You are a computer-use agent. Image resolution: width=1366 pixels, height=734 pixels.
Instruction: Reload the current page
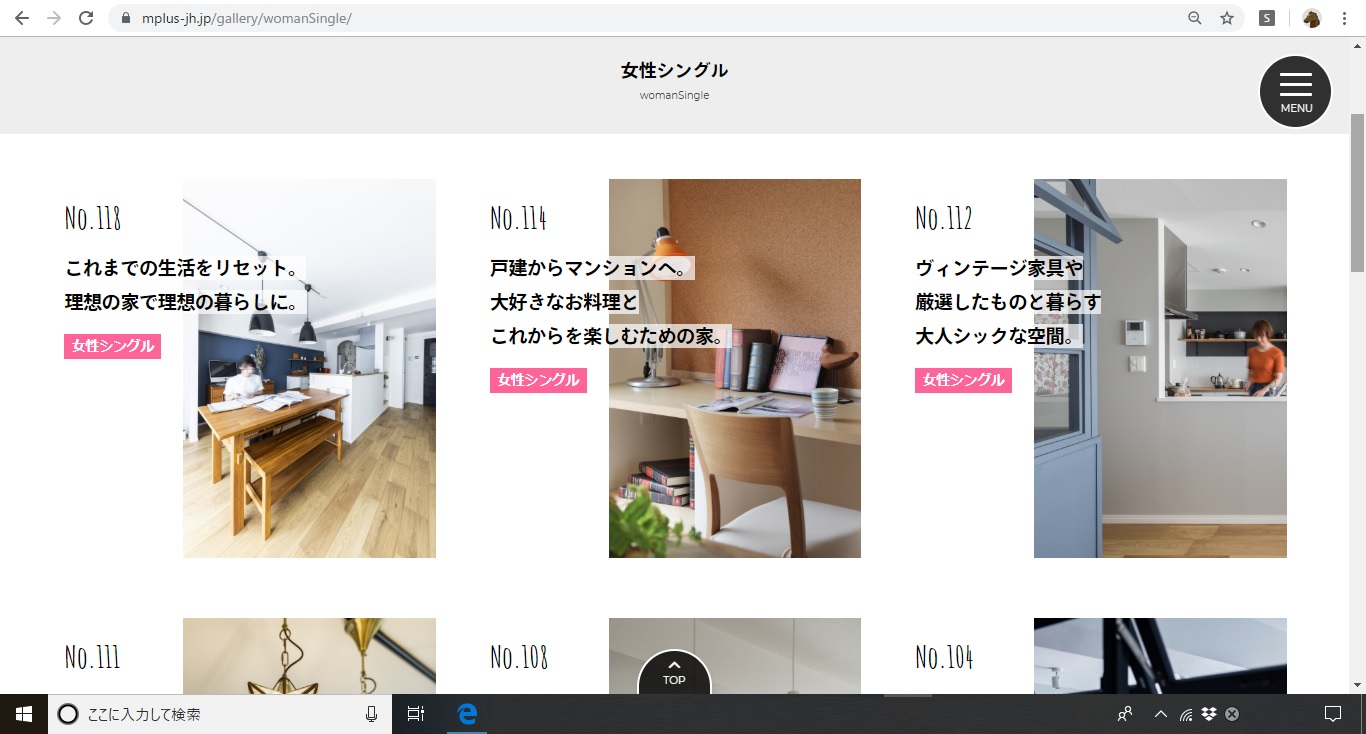86,18
